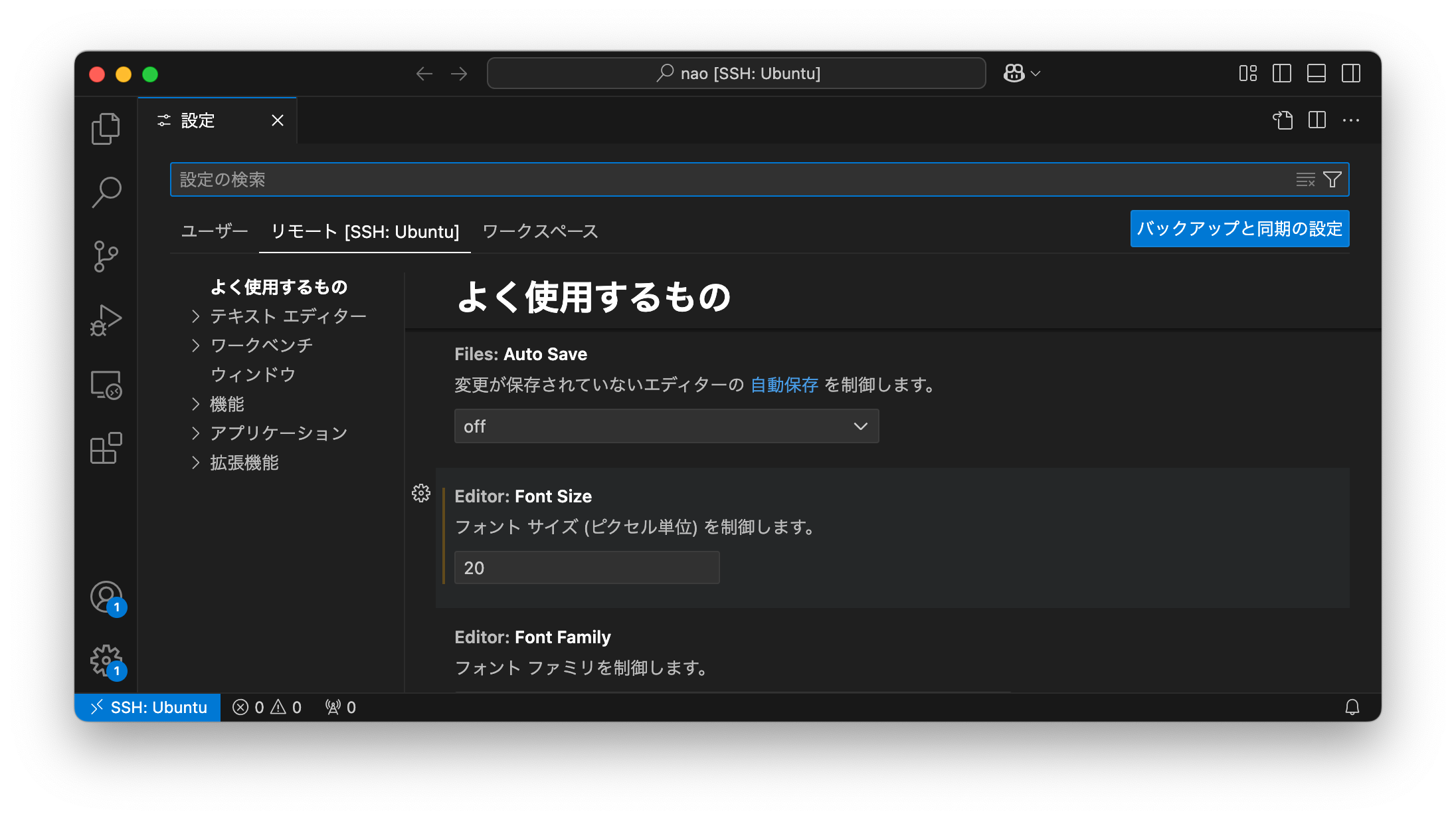This screenshot has width=1456, height=820.
Task: Open the Source Control view
Action: [106, 256]
